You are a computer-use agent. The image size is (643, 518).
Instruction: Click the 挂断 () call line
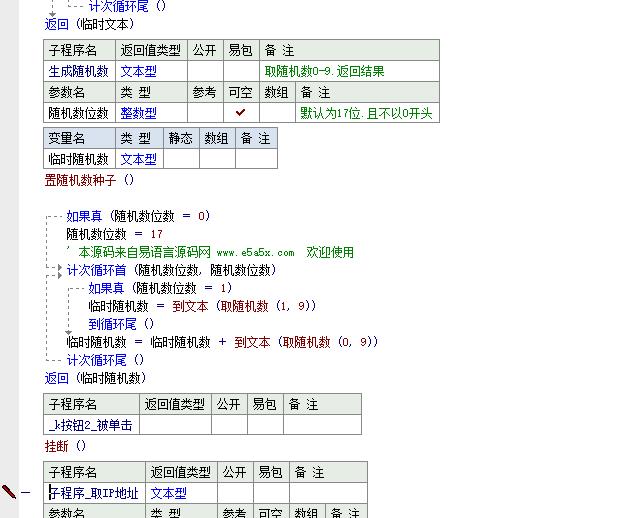(66, 446)
